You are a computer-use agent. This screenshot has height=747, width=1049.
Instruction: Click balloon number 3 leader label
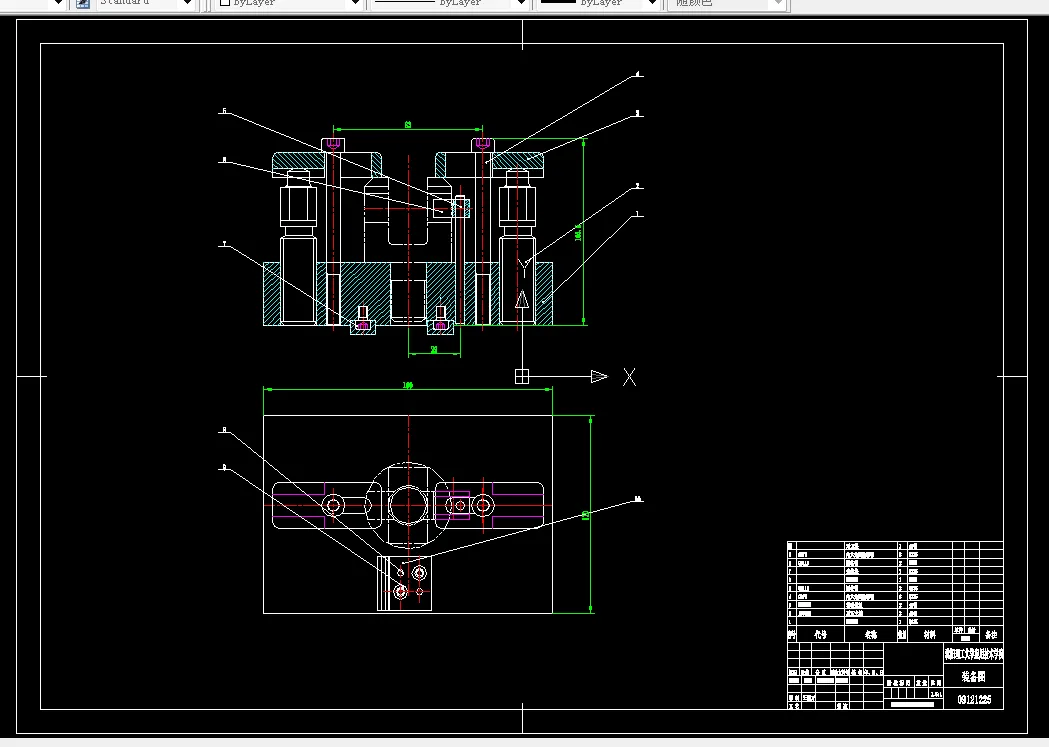[638, 114]
